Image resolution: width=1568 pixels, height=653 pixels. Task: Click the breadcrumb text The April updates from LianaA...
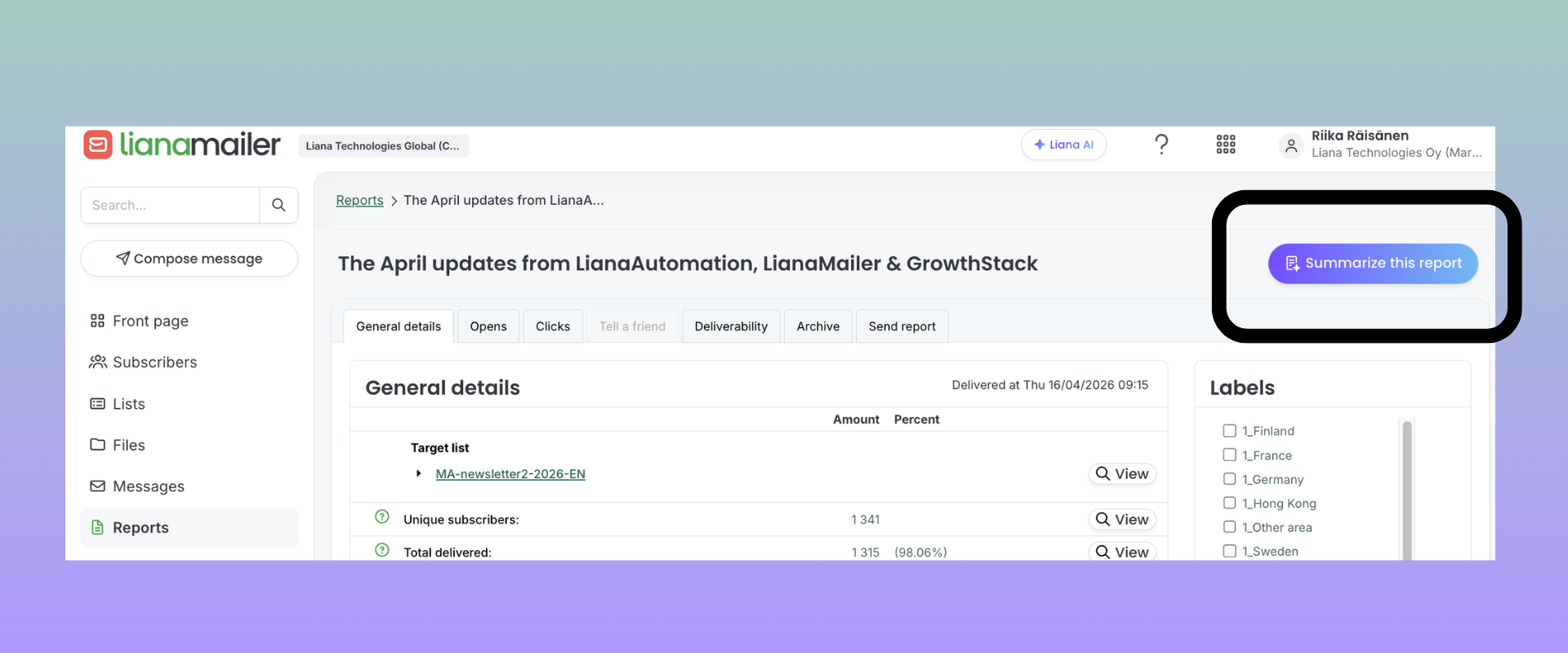(x=504, y=200)
